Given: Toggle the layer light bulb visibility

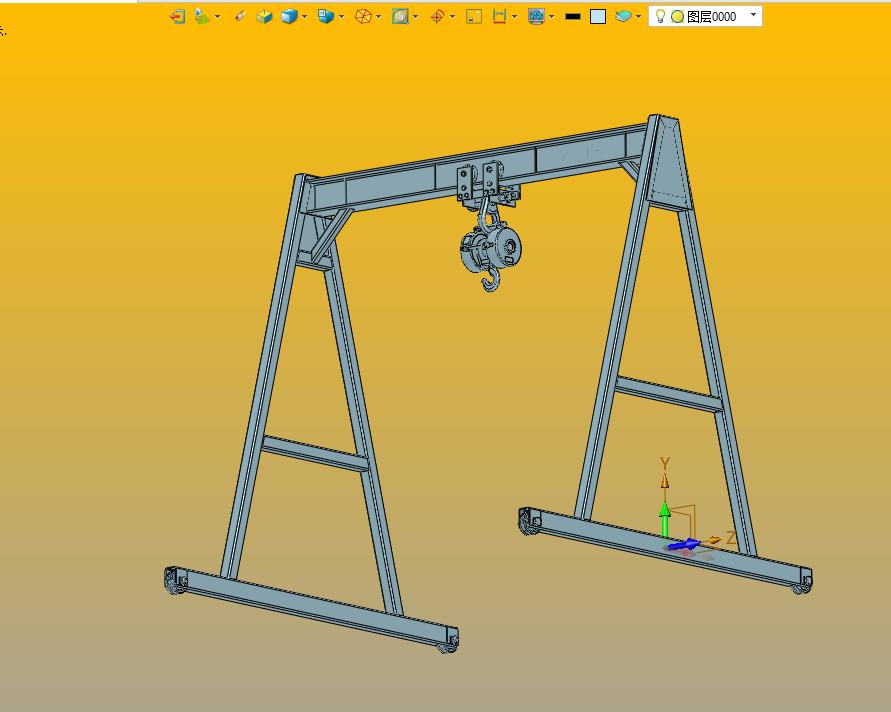Looking at the screenshot, I should pyautogui.click(x=660, y=16).
